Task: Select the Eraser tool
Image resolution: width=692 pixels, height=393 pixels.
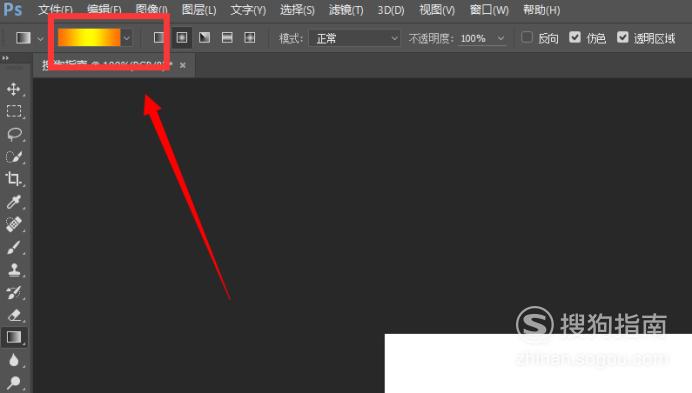Action: (14, 315)
